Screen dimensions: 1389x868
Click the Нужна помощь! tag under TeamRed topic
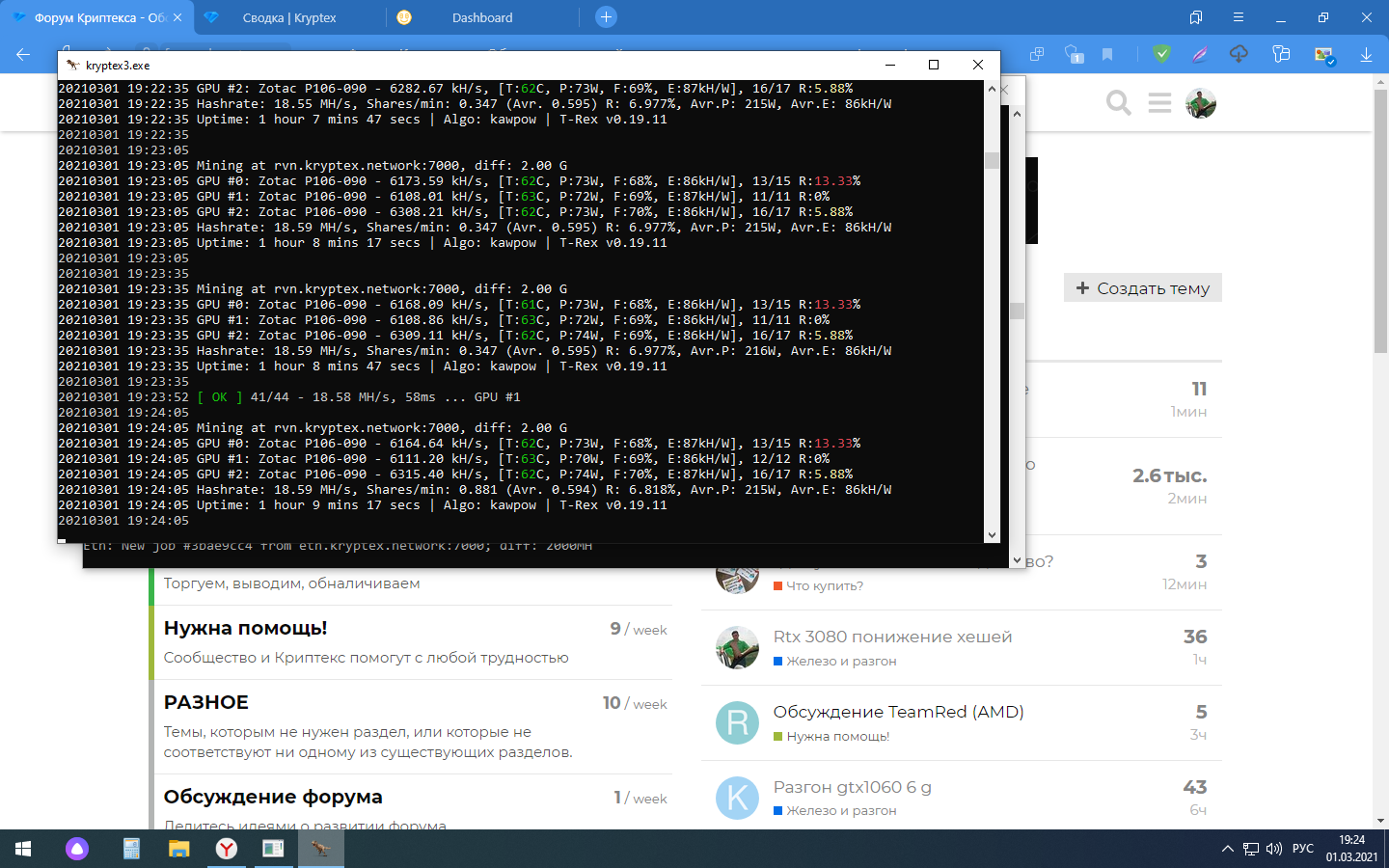831,736
